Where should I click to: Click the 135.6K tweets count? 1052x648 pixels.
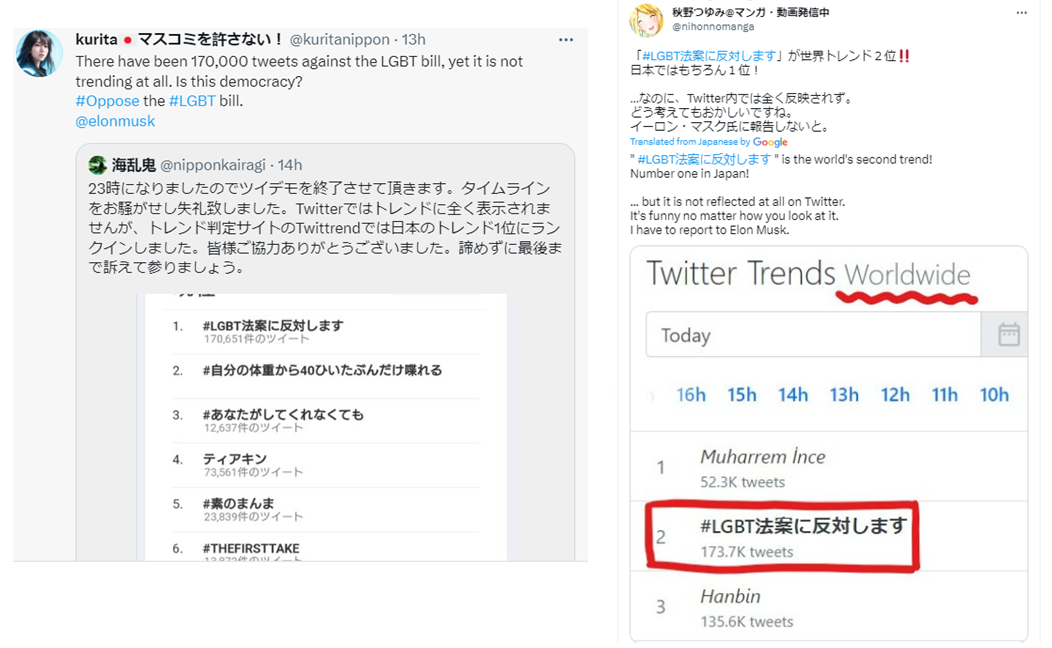pos(747,622)
